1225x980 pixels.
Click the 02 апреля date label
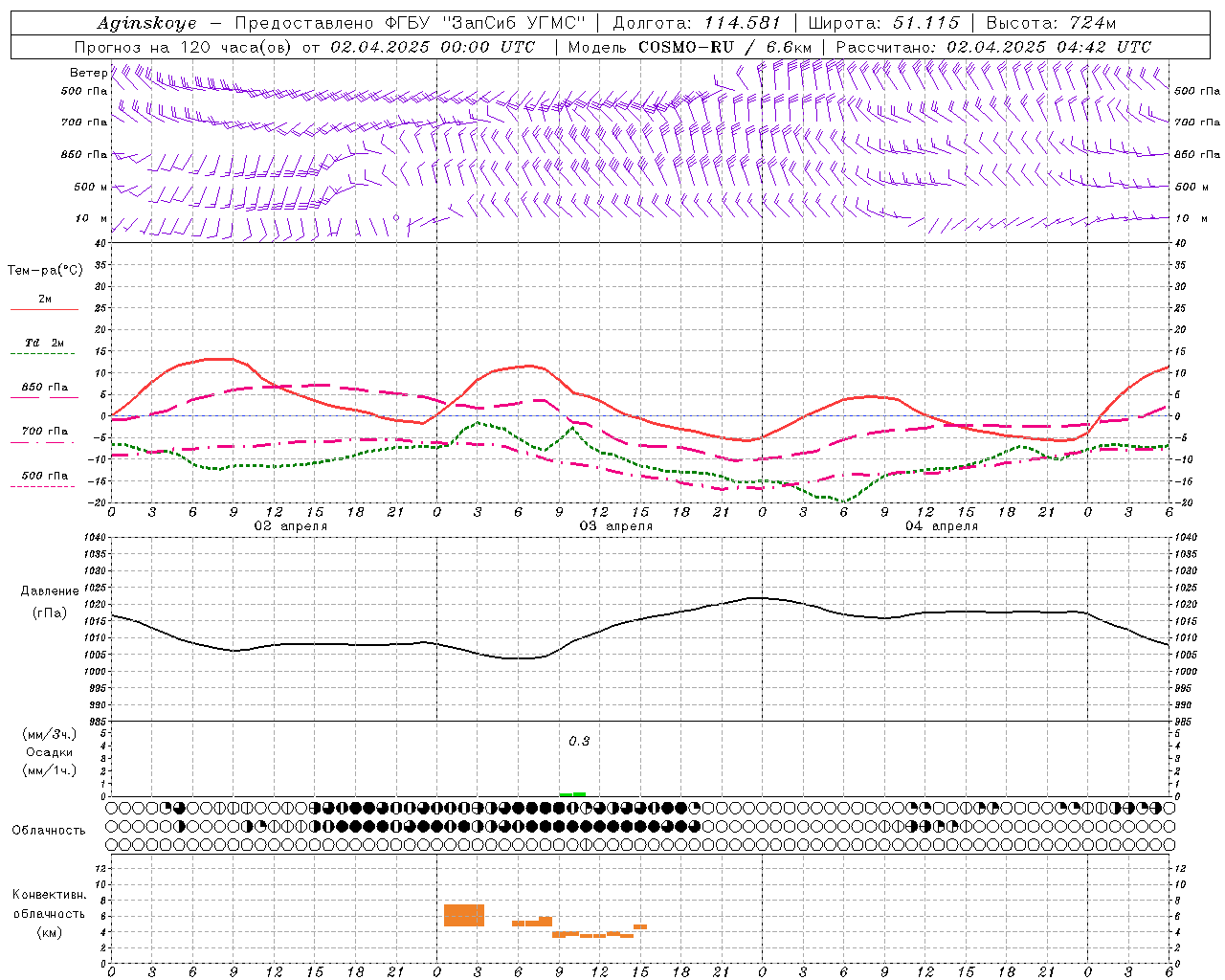tap(290, 525)
